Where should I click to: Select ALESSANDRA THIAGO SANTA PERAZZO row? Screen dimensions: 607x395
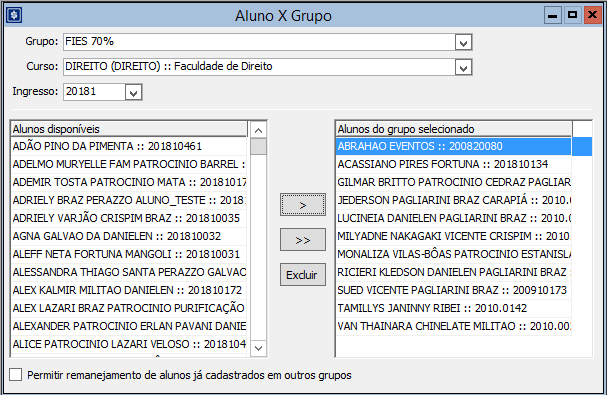(129, 272)
